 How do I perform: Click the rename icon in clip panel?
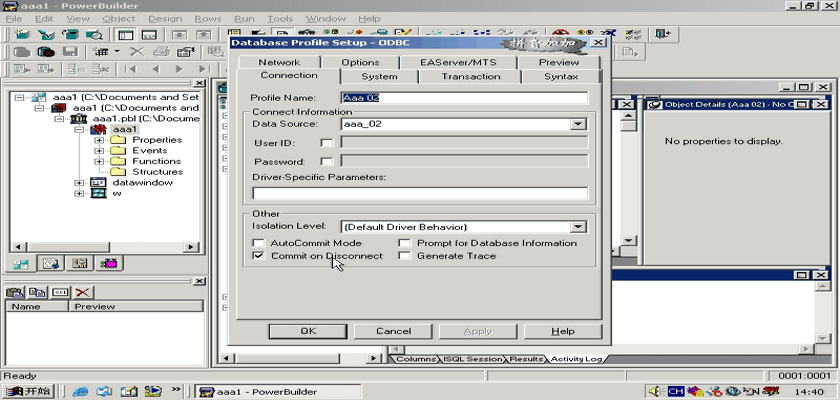60,292
